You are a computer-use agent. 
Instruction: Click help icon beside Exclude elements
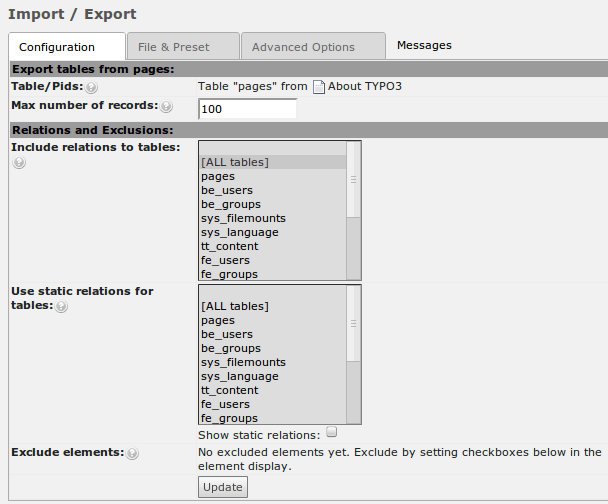pos(132,453)
